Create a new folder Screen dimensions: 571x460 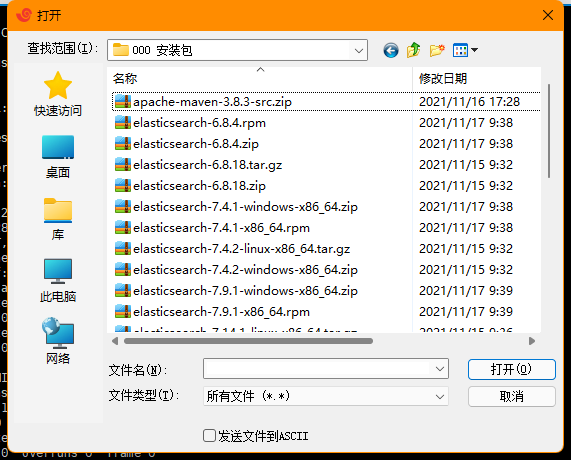(x=437, y=50)
